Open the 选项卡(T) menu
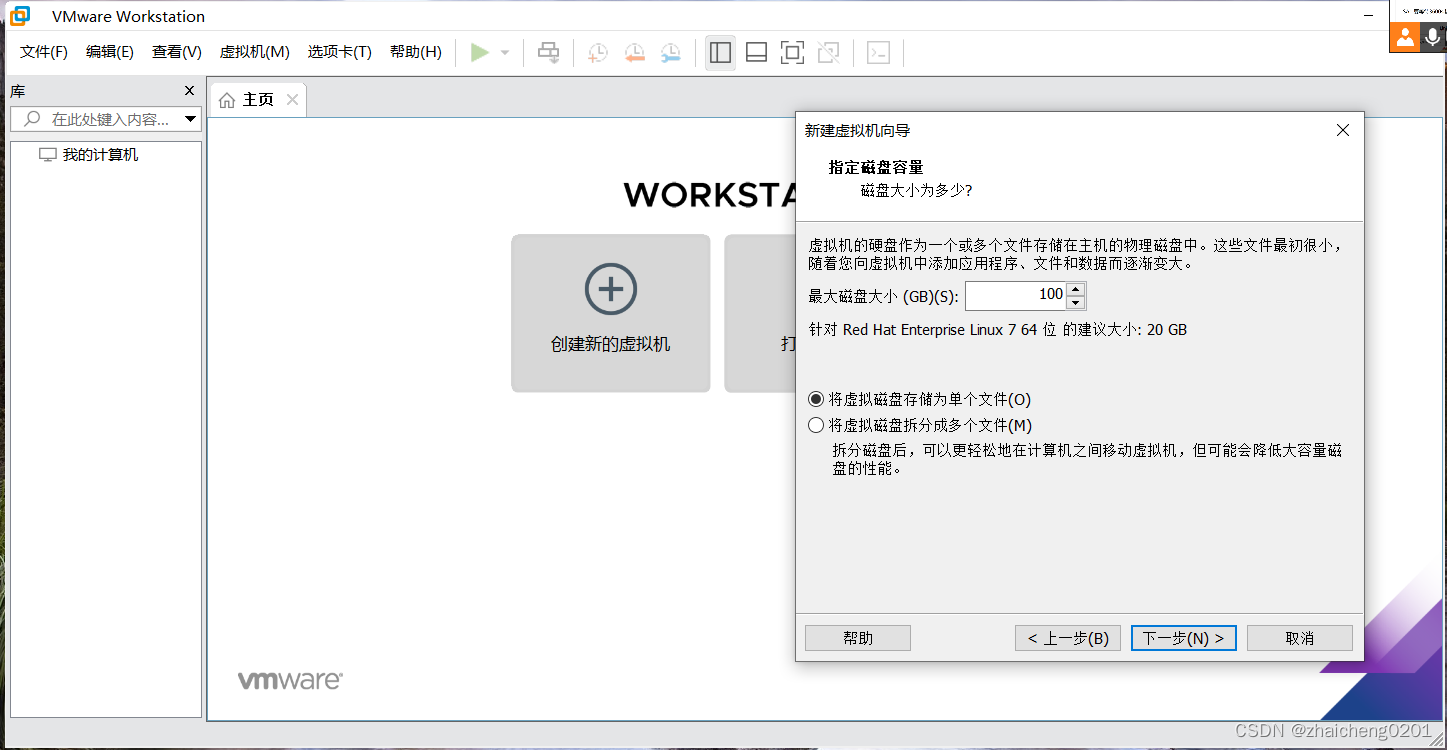The width and height of the screenshot is (1447, 750). 339,52
